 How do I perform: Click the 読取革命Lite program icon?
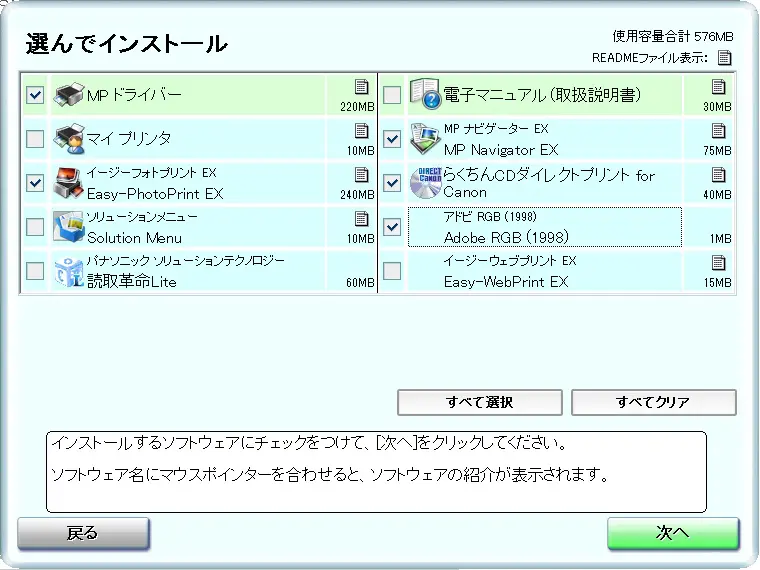69,271
